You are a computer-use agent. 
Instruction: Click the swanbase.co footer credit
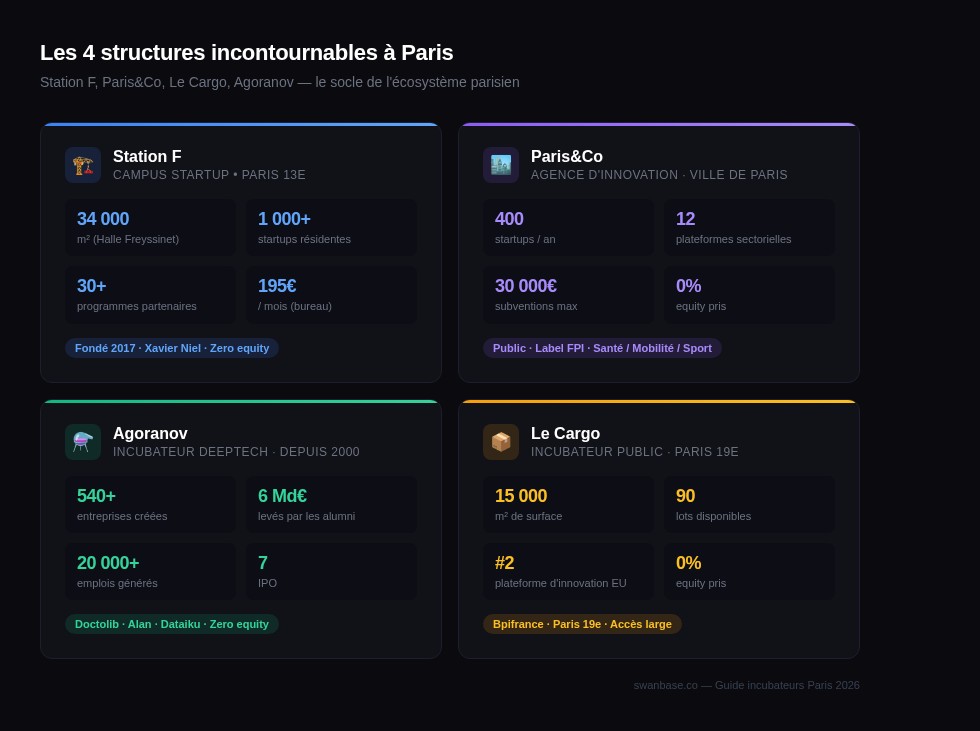pos(746,685)
